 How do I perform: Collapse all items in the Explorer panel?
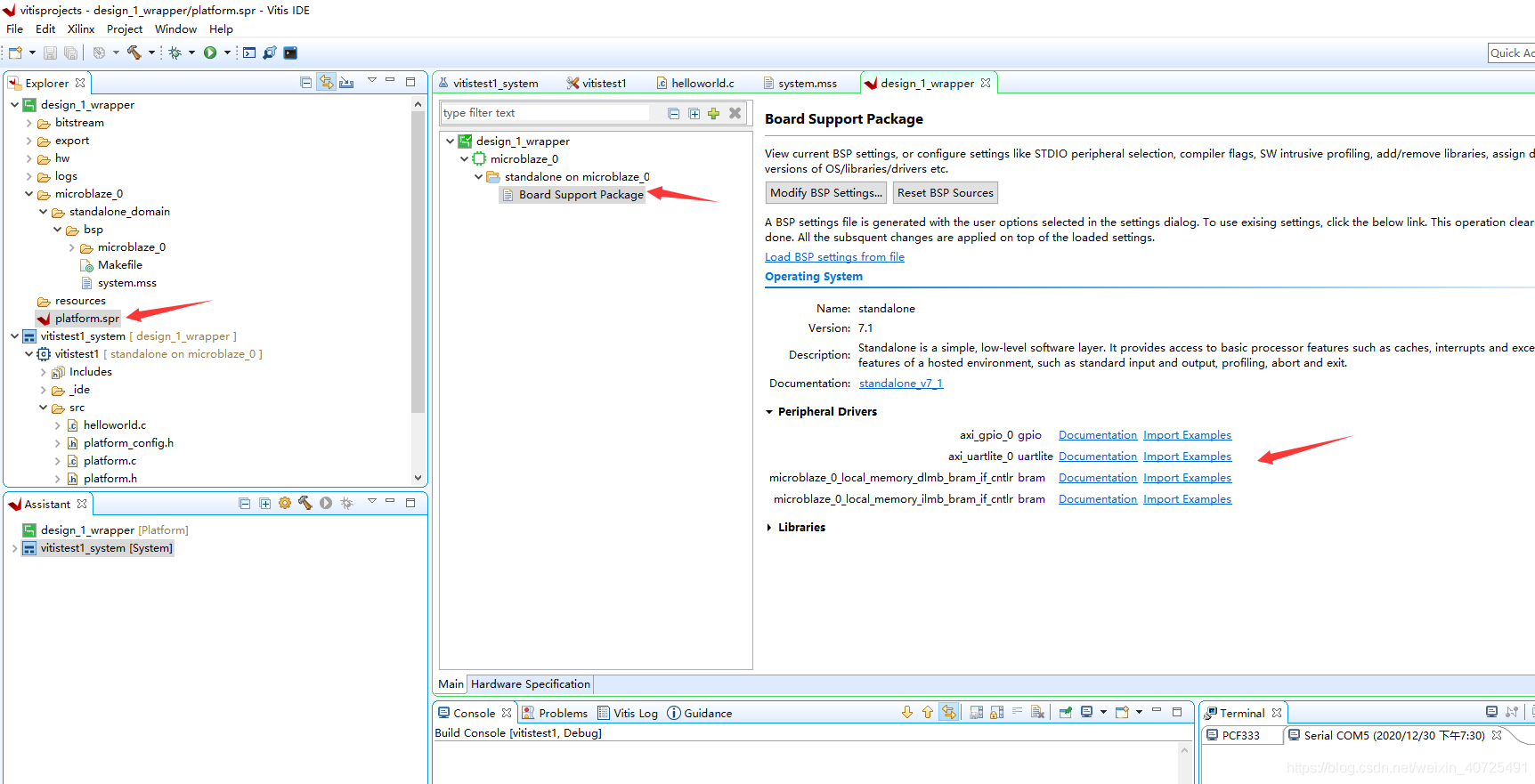[306, 83]
